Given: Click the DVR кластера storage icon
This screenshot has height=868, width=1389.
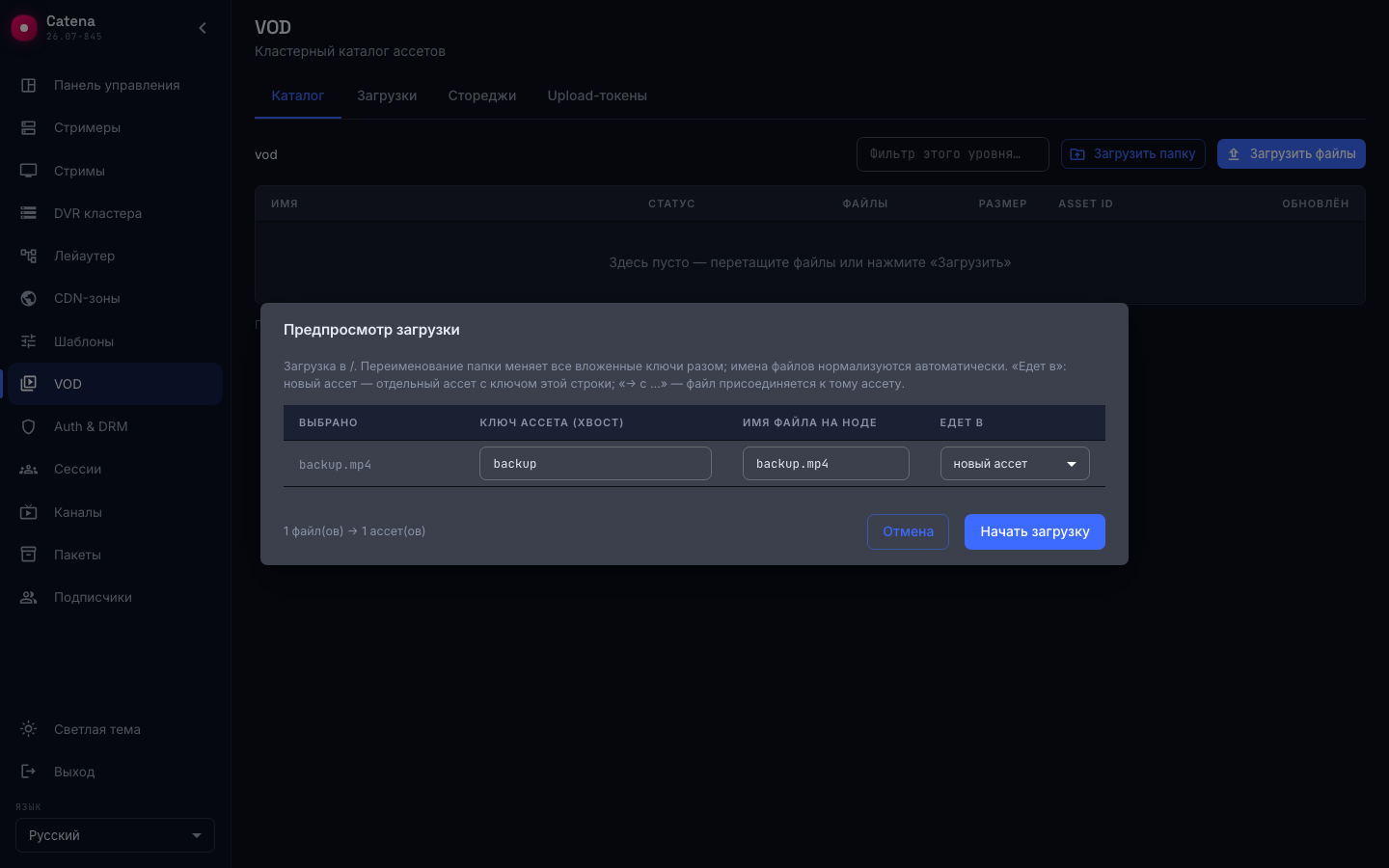Looking at the screenshot, I should (x=29, y=213).
